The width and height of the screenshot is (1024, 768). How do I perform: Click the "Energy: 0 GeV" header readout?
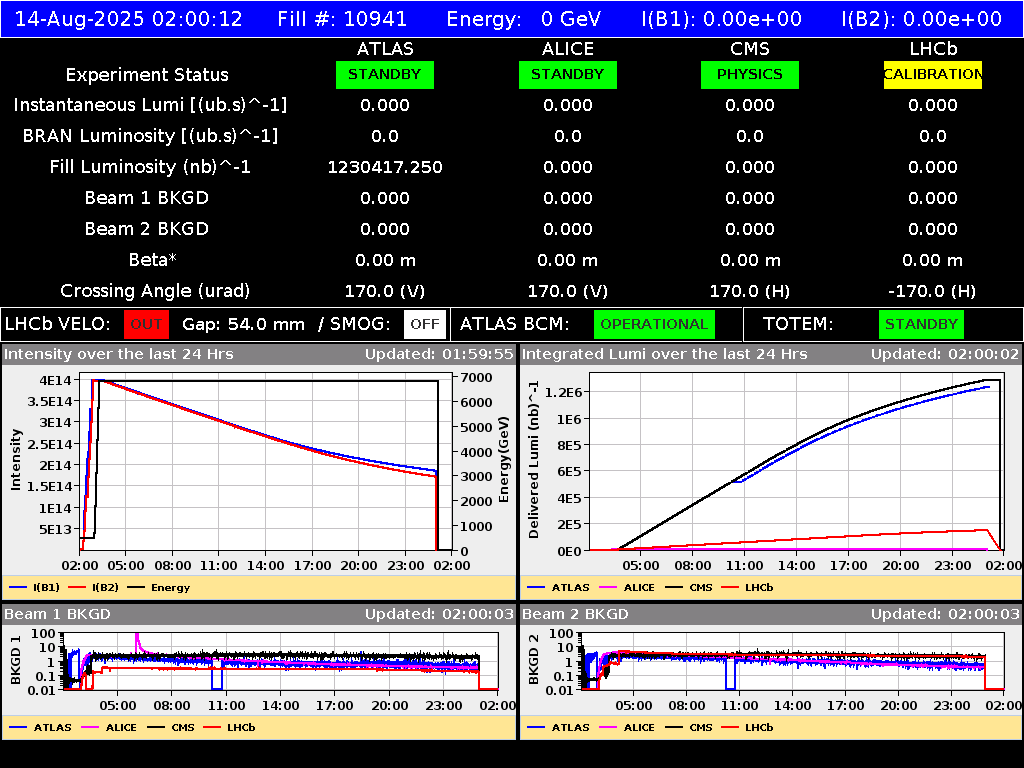(x=524, y=19)
